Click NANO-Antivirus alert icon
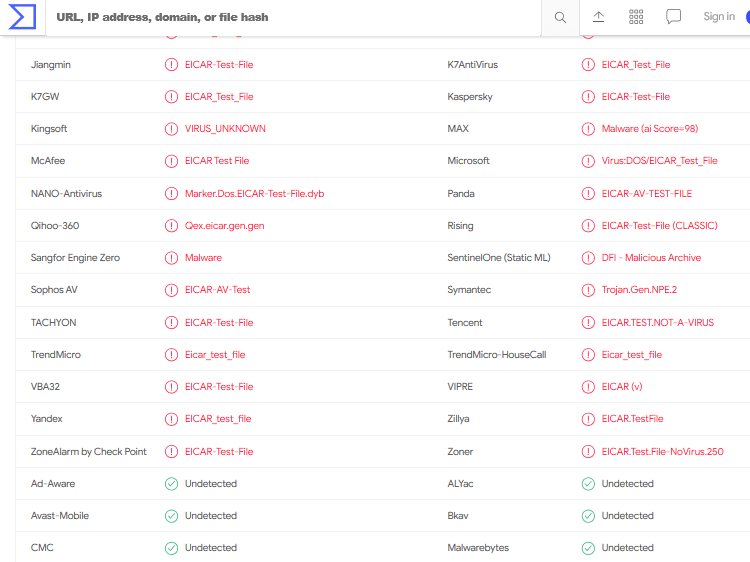This screenshot has width=750, height=562. pos(171,194)
